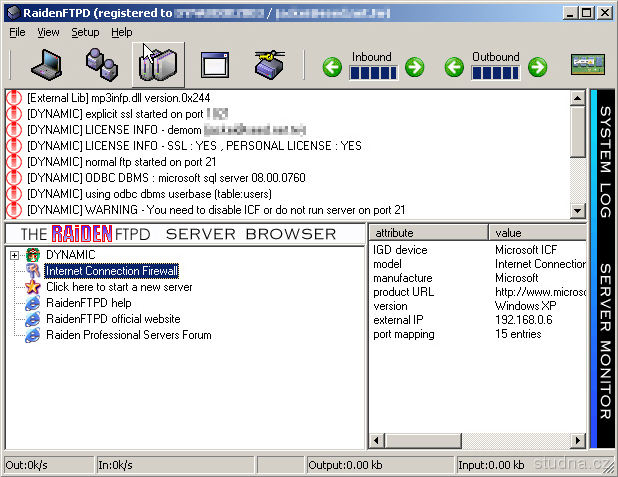Click the green logo icon at toolbar end
Viewport: 618px width, 477px height.
click(x=589, y=66)
